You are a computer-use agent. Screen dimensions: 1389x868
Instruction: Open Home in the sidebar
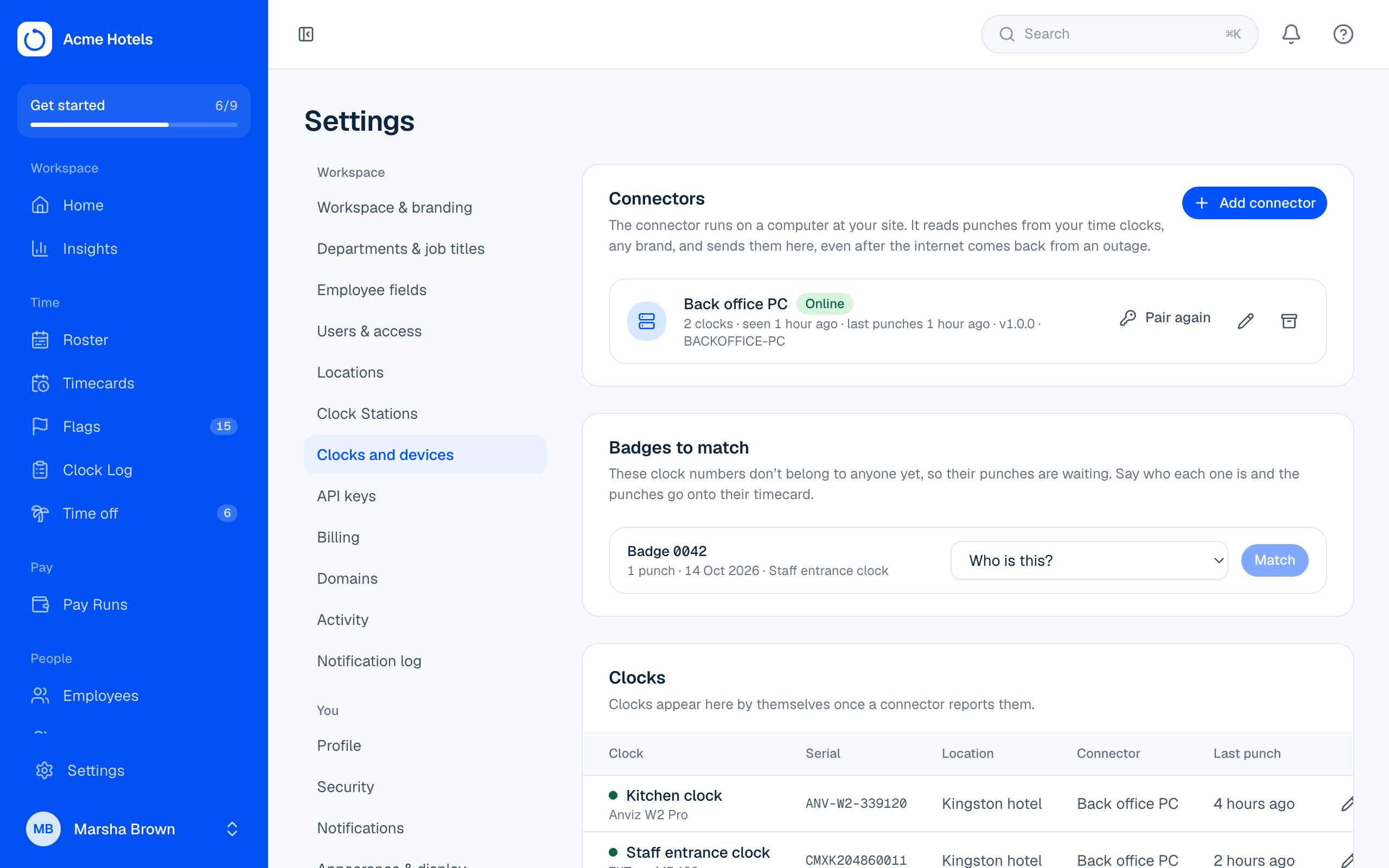pos(133,205)
